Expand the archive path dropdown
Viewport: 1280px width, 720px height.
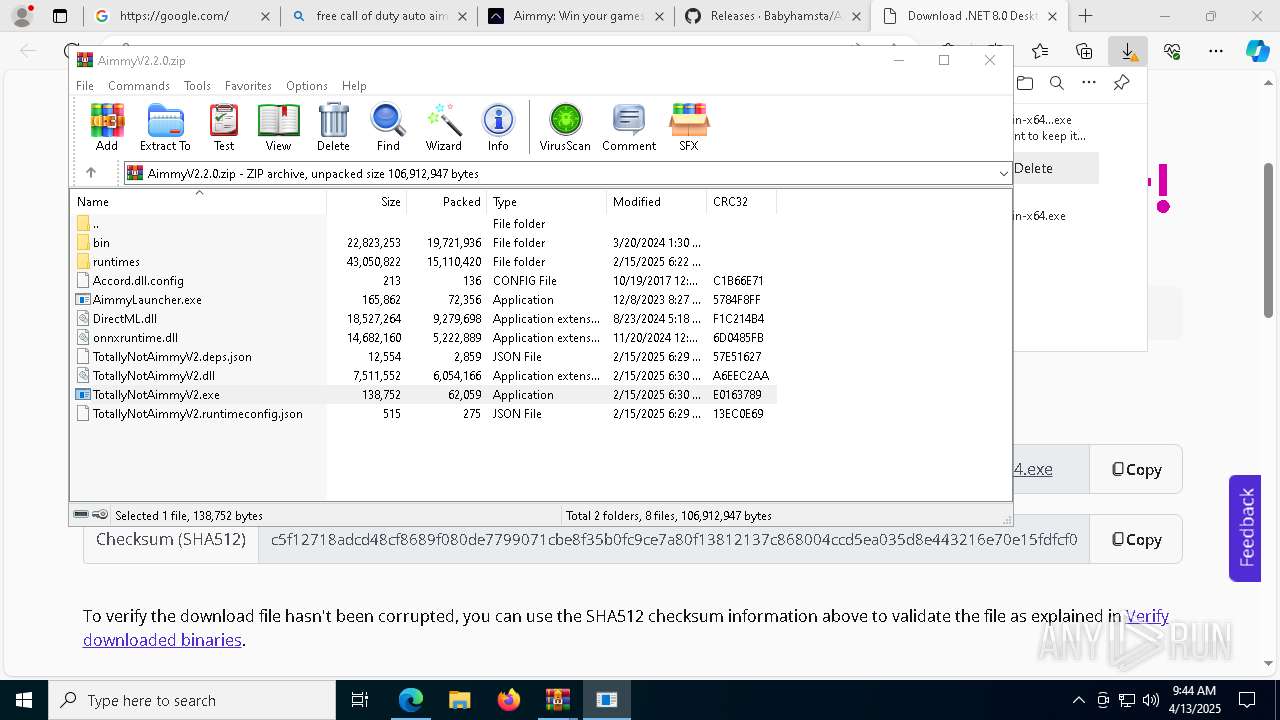point(1003,174)
